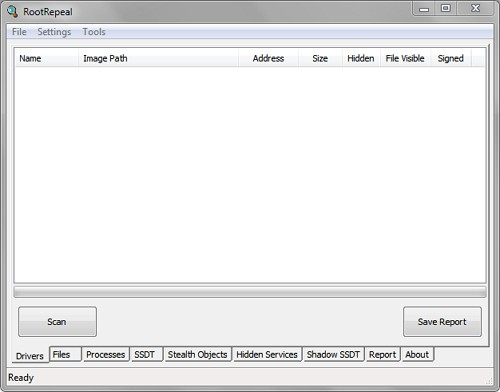
Task: Switch to the Report tab
Action: pyautogui.click(x=383, y=354)
